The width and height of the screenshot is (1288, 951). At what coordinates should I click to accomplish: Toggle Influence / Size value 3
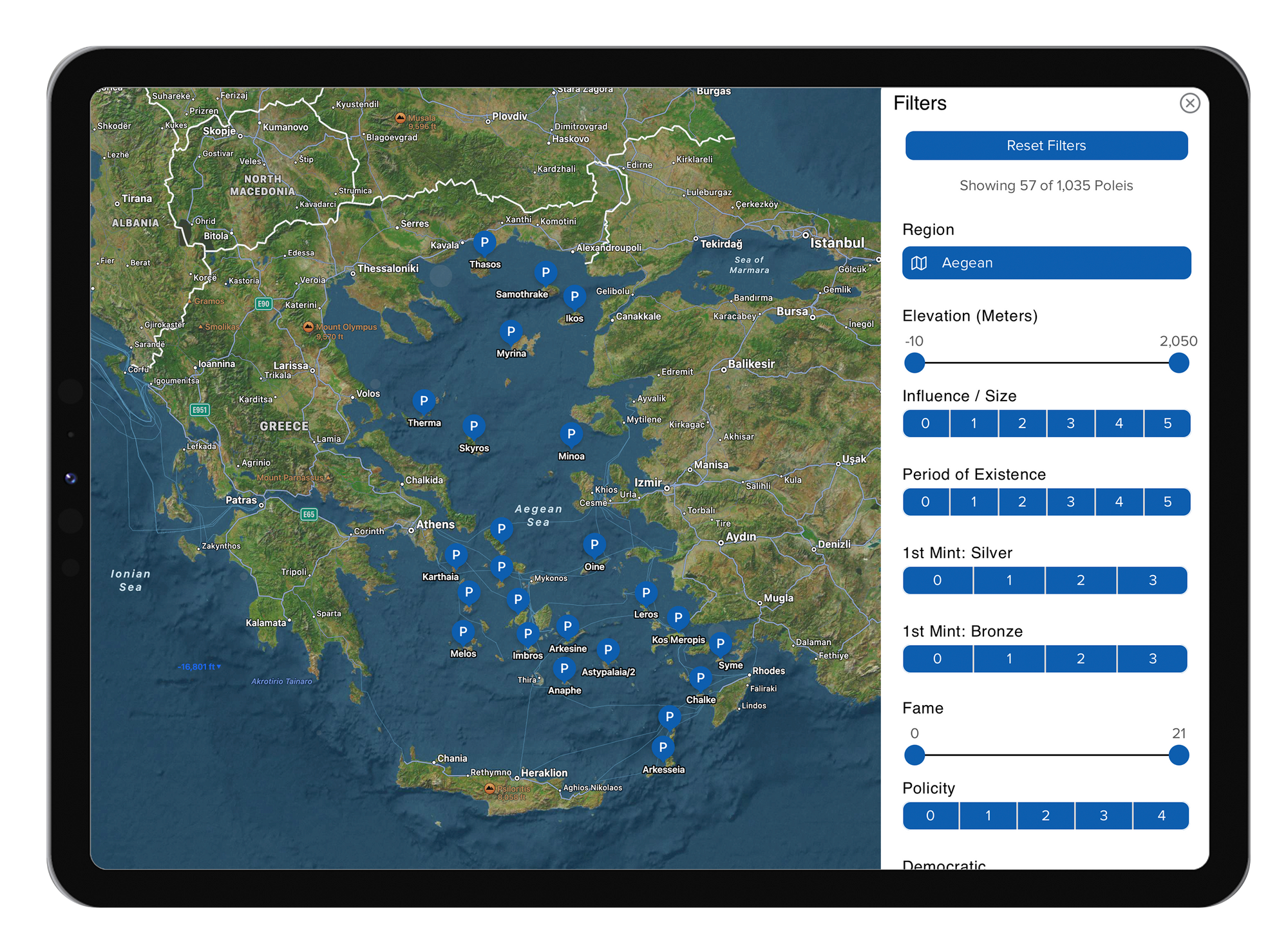[x=1070, y=424]
